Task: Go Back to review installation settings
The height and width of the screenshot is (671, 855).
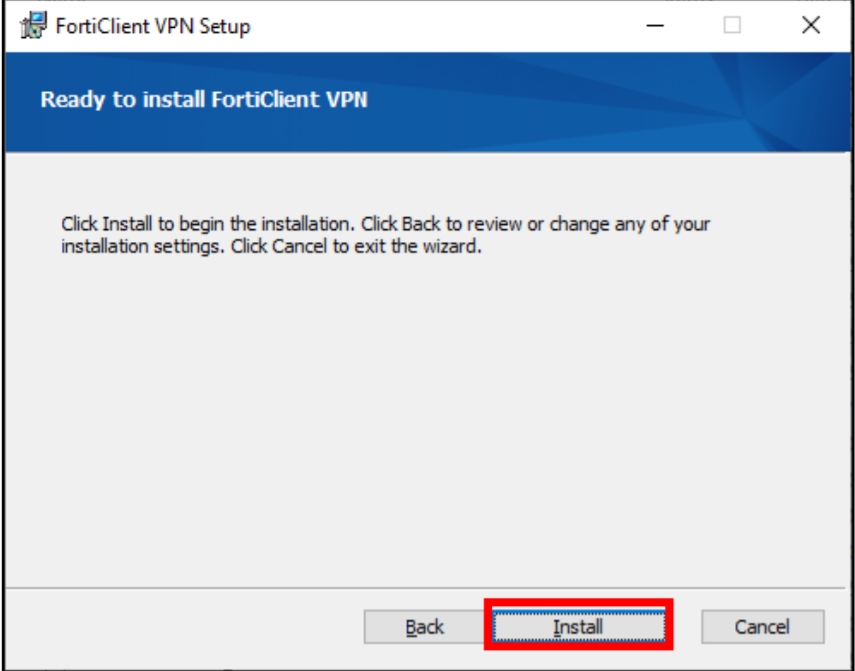Action: (x=424, y=627)
